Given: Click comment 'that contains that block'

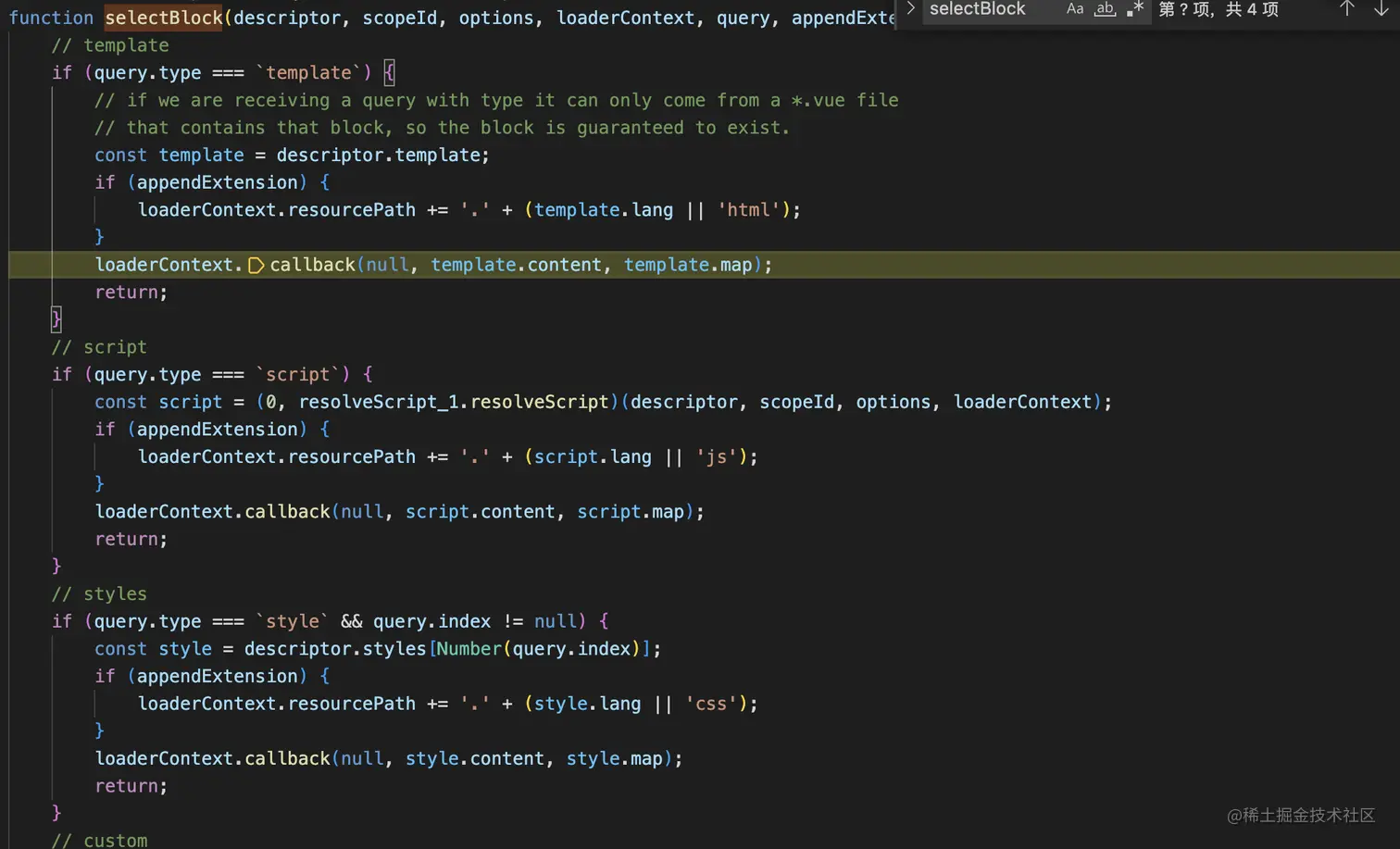Looking at the screenshot, I should coord(443,128).
